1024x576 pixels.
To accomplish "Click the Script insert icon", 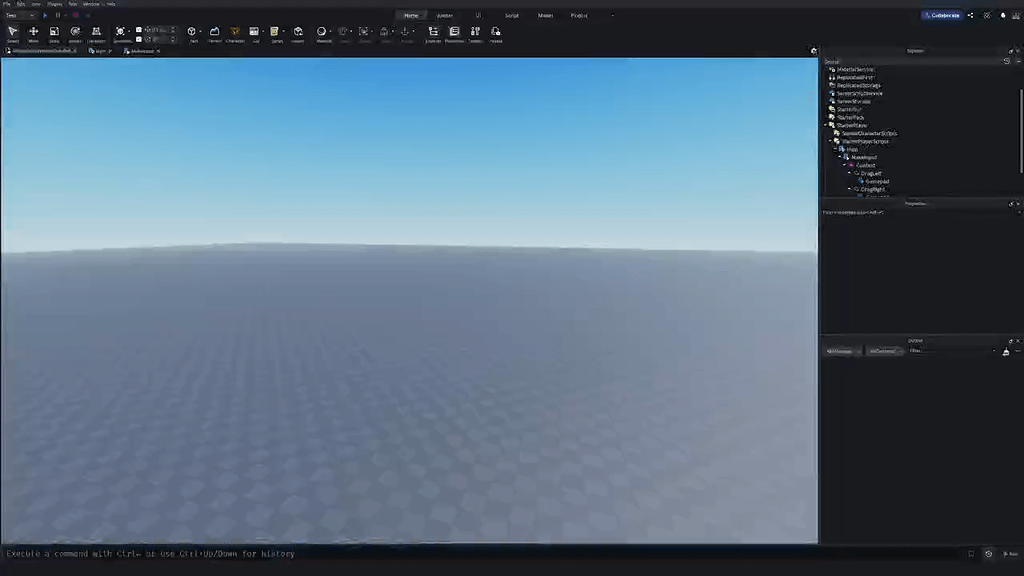I will 275,31.
